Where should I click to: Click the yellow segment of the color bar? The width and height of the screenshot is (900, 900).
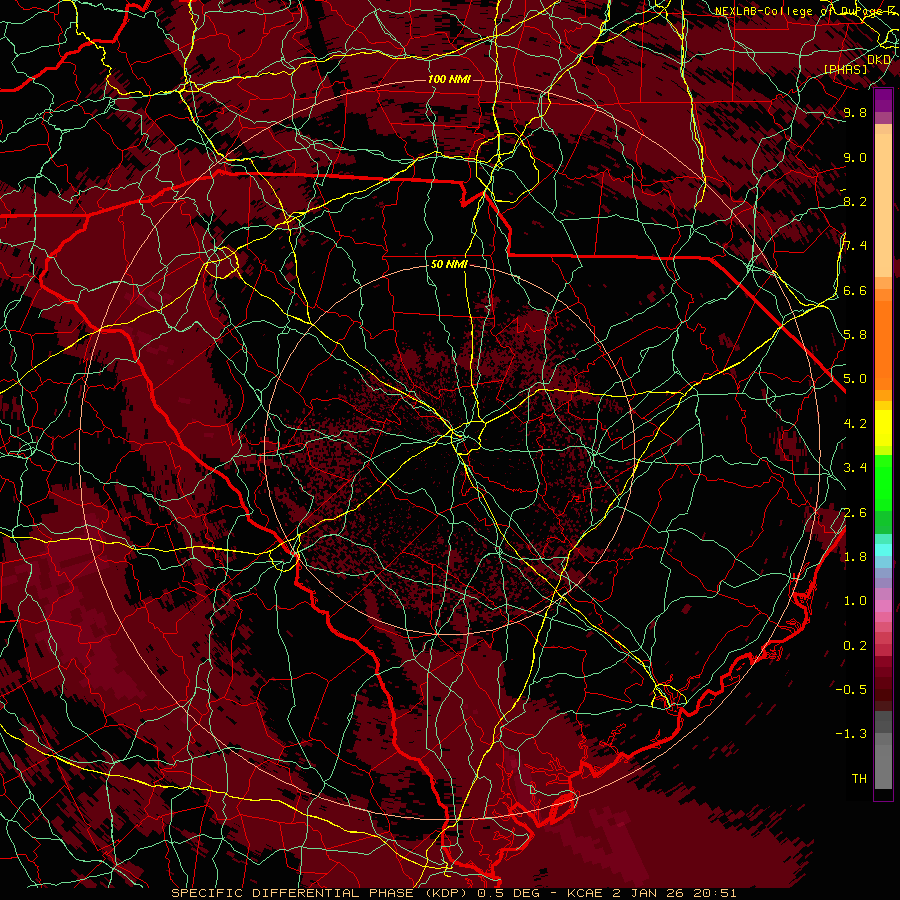tap(883, 428)
